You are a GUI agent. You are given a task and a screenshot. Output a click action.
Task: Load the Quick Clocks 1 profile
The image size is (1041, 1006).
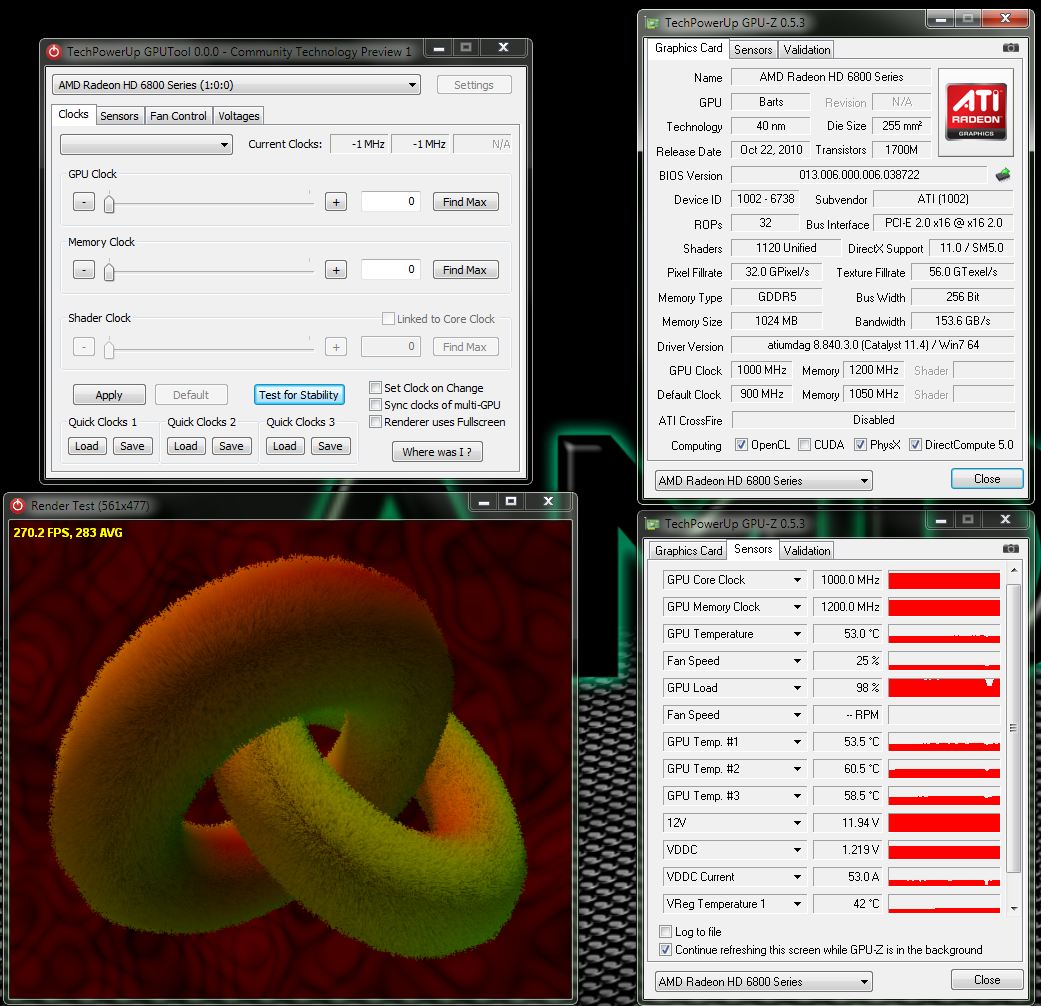[87, 446]
